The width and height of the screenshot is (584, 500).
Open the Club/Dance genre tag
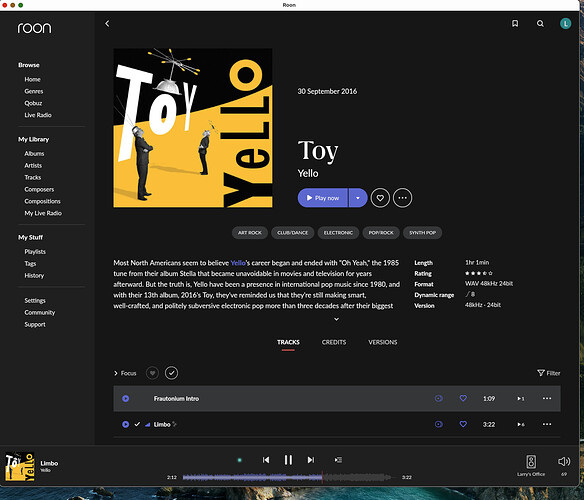pyautogui.click(x=292, y=232)
